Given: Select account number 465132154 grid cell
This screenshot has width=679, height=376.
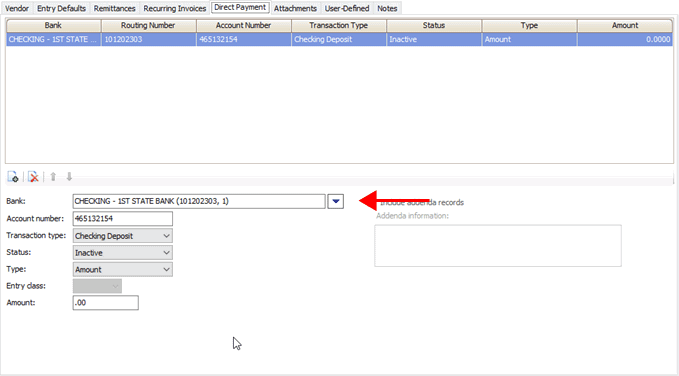Looking at the screenshot, I should (x=244, y=39).
